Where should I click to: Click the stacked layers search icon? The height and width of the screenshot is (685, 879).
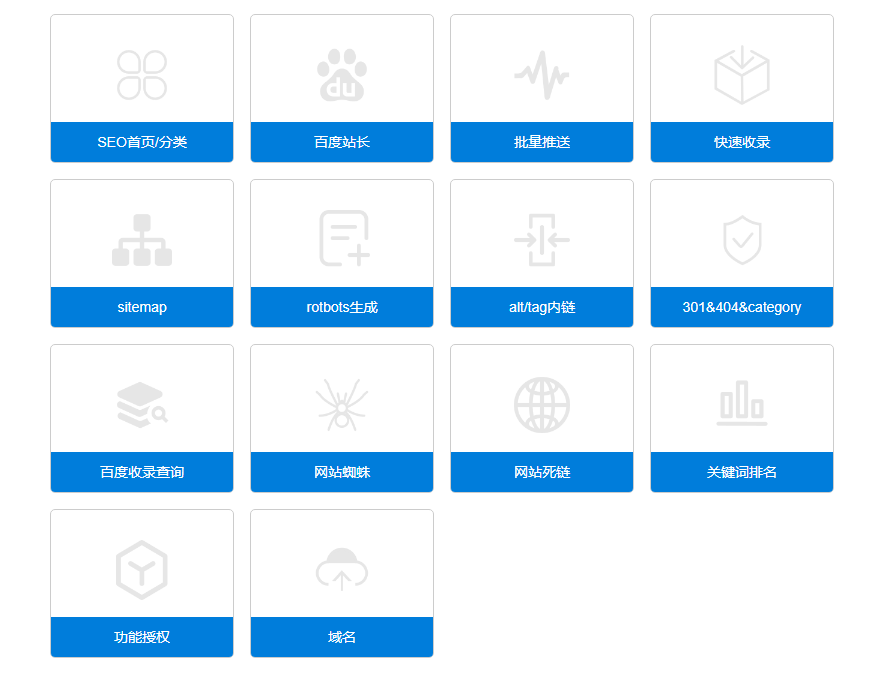[x=141, y=405]
